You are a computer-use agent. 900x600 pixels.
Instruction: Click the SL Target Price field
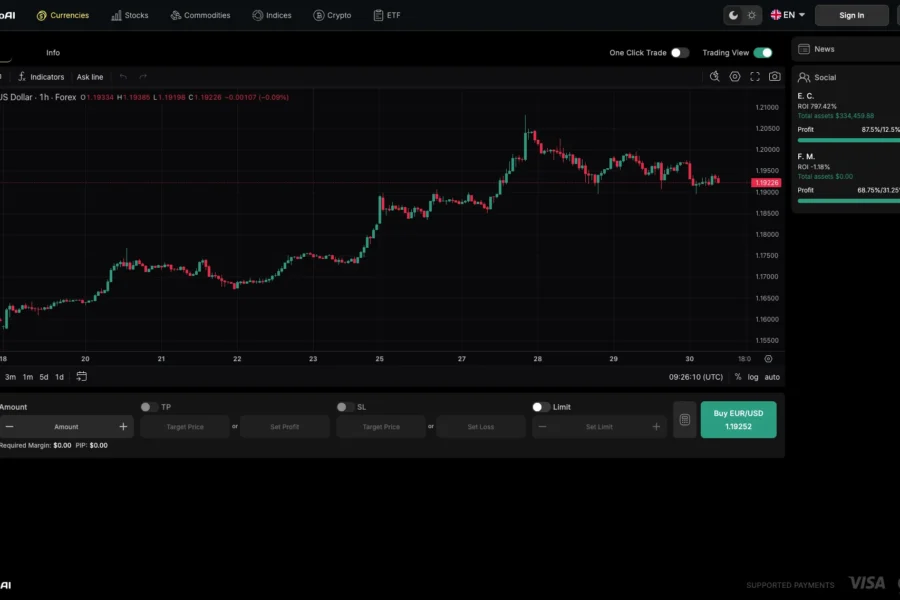point(381,427)
